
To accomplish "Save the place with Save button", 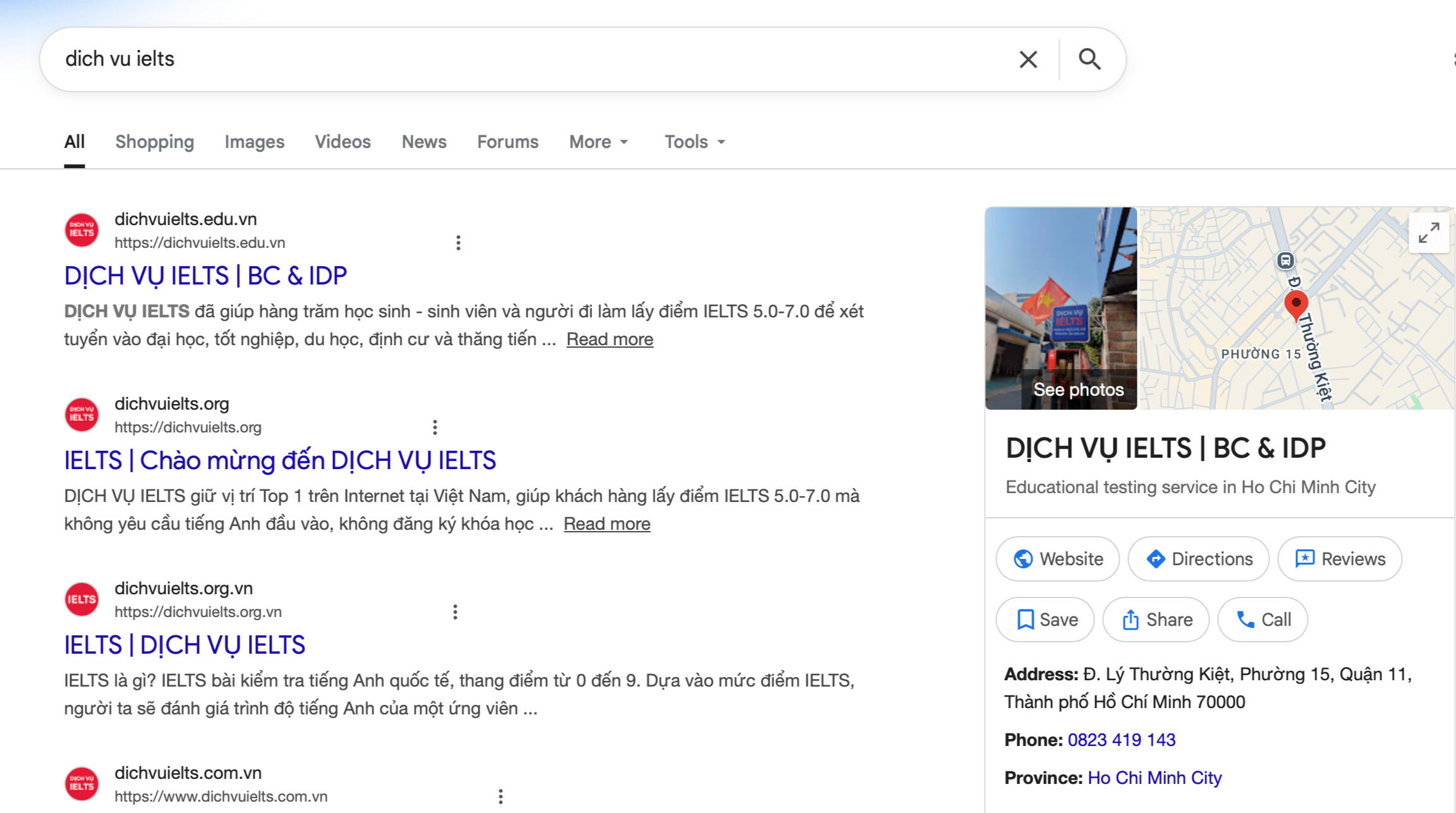I will pos(1045,620).
